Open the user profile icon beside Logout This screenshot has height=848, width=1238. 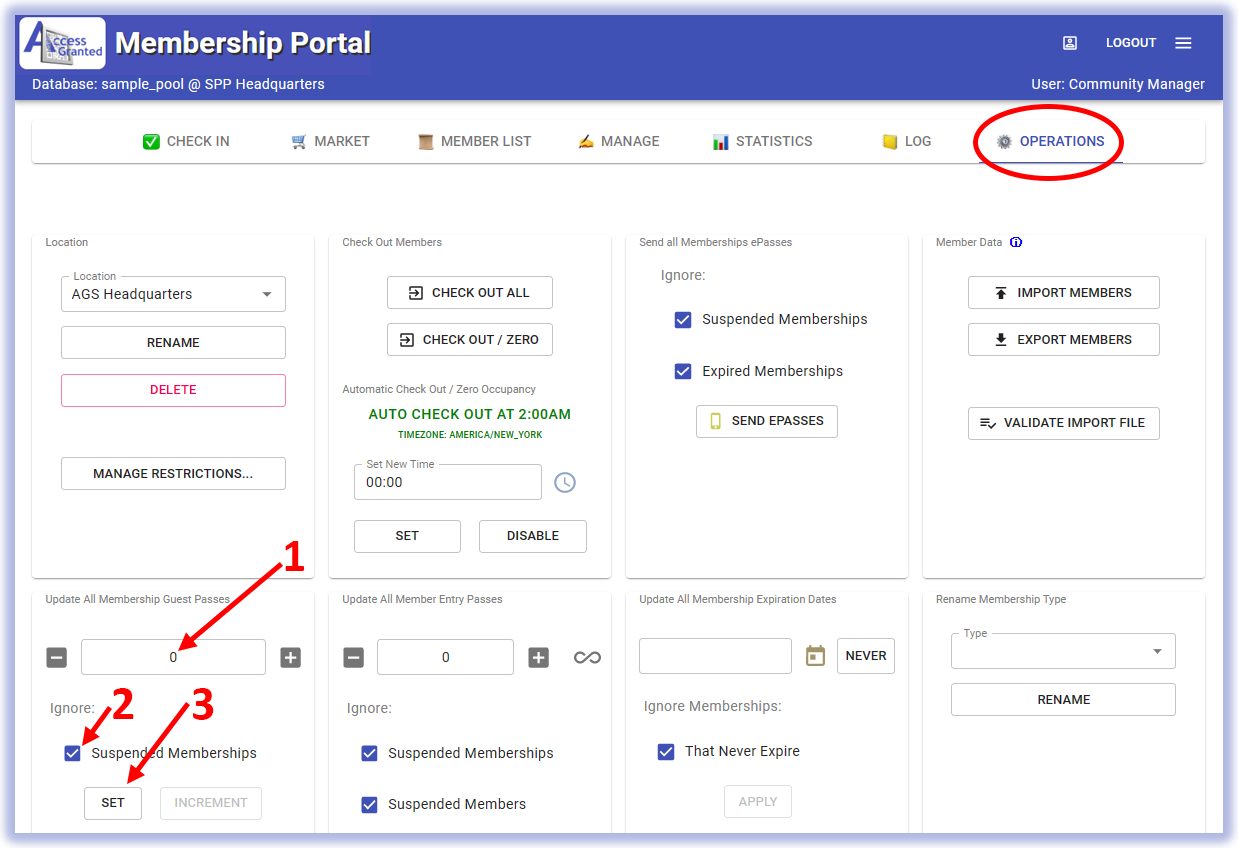(x=1070, y=43)
